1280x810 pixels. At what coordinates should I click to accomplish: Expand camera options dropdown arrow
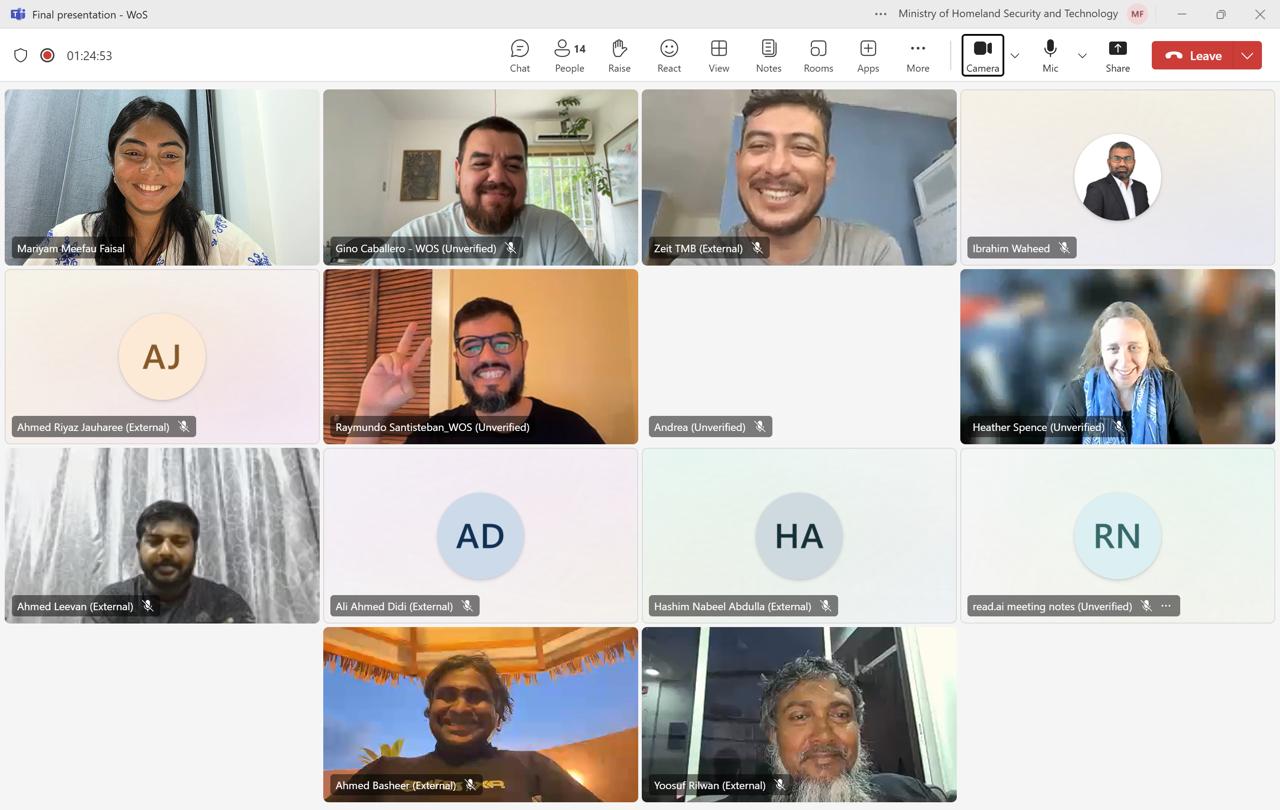click(1015, 56)
